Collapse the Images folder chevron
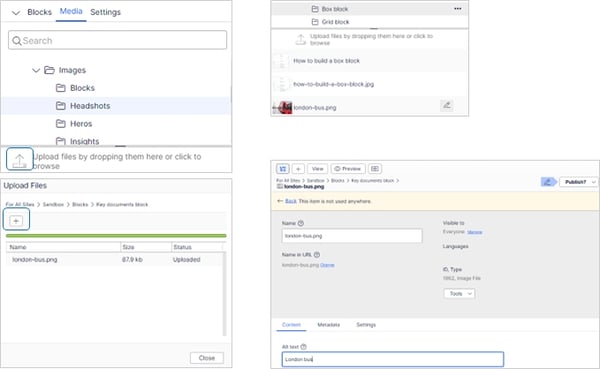The image size is (600, 369). point(36,70)
